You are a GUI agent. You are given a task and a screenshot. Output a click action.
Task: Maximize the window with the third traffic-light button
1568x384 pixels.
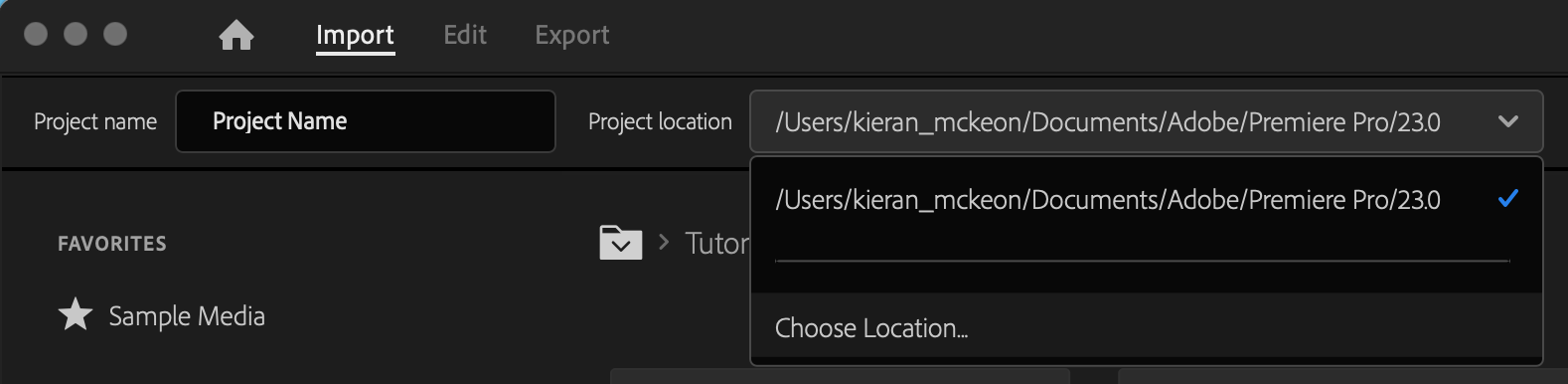[x=115, y=34]
